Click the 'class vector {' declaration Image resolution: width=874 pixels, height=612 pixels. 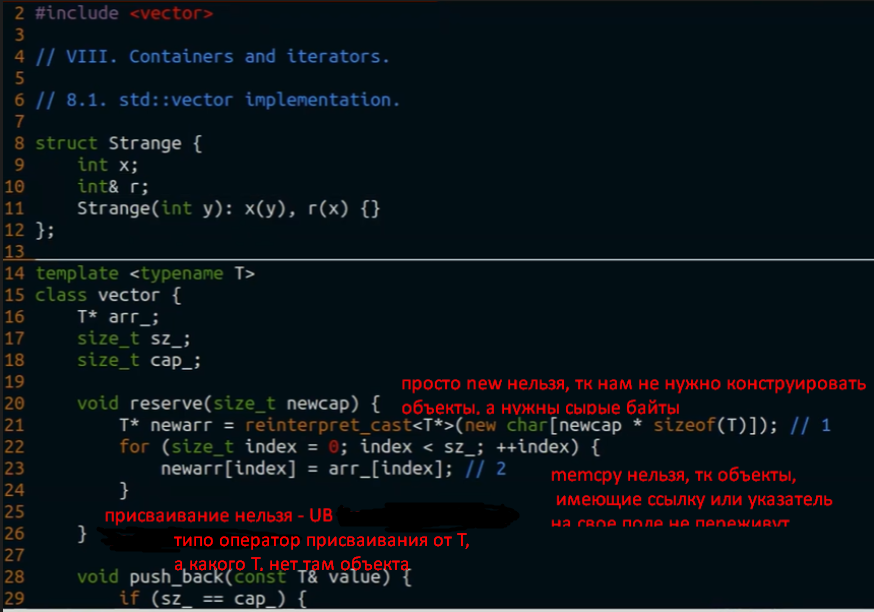pyautogui.click(x=107, y=295)
